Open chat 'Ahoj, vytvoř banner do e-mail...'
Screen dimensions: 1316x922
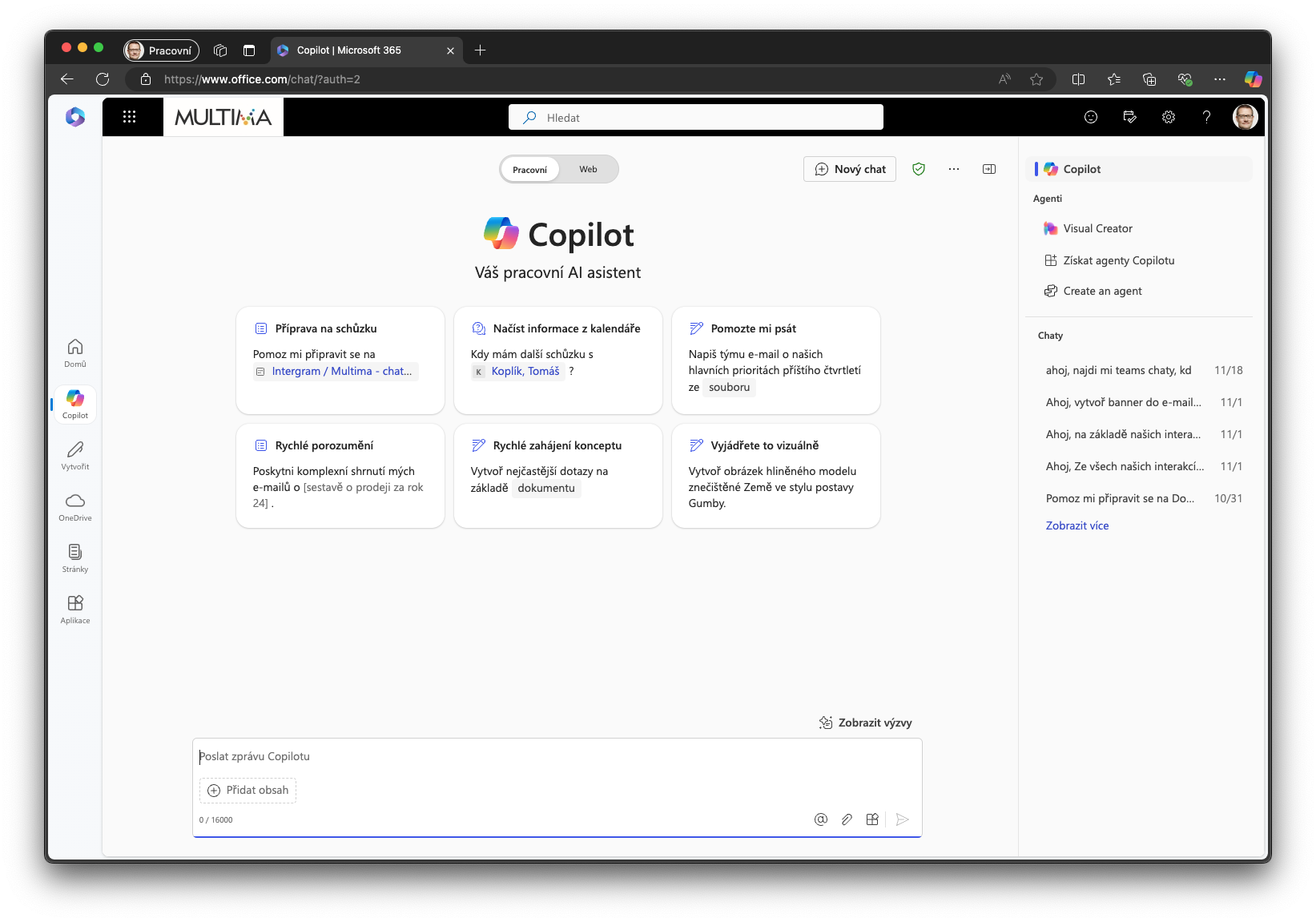(x=1144, y=402)
